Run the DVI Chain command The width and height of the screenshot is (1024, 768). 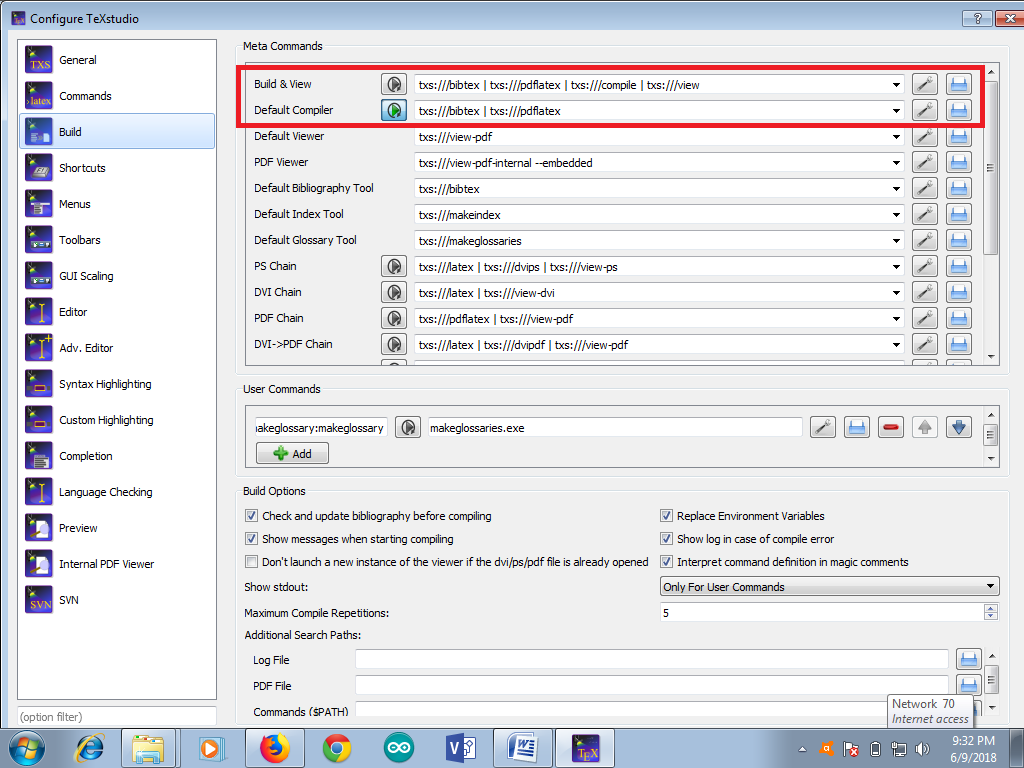[394, 293]
